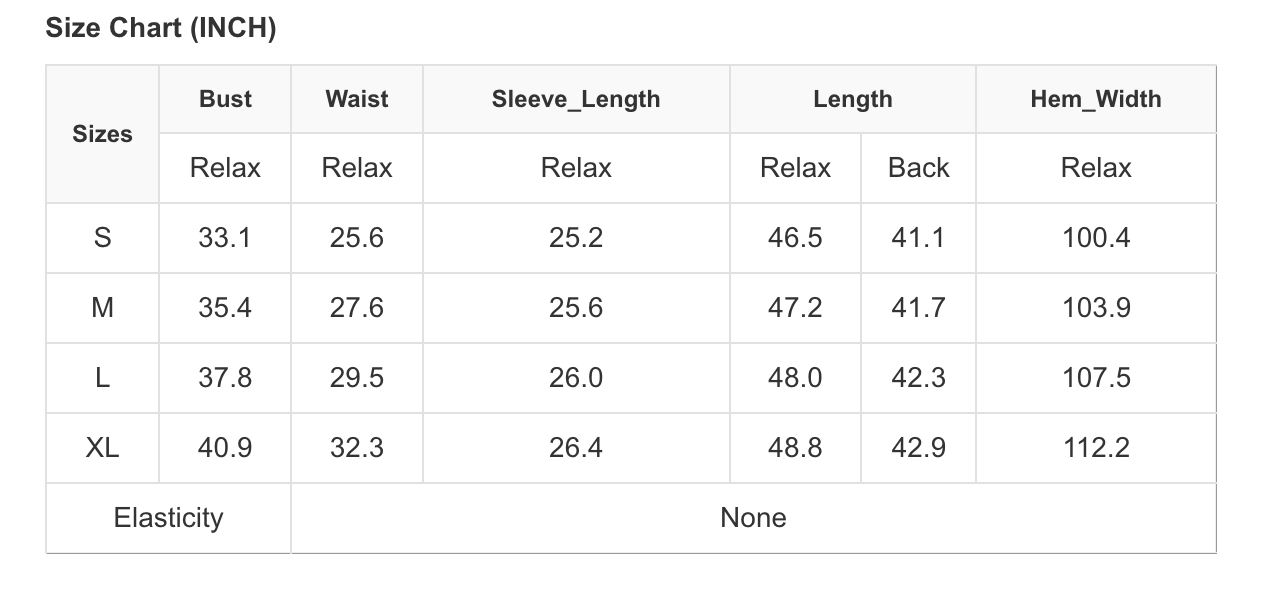Select the Sleeve_Length column header
This screenshot has height=590, width=1266.
point(576,99)
